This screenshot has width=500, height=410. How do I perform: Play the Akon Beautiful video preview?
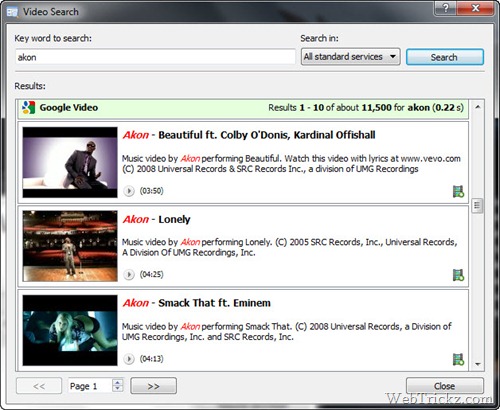coord(129,191)
